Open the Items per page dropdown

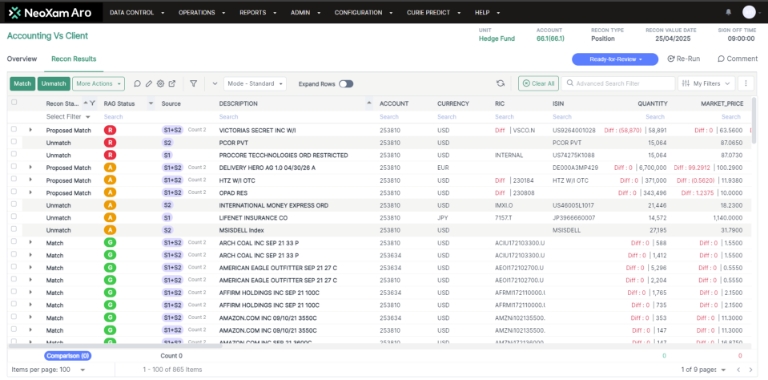pos(48,370)
